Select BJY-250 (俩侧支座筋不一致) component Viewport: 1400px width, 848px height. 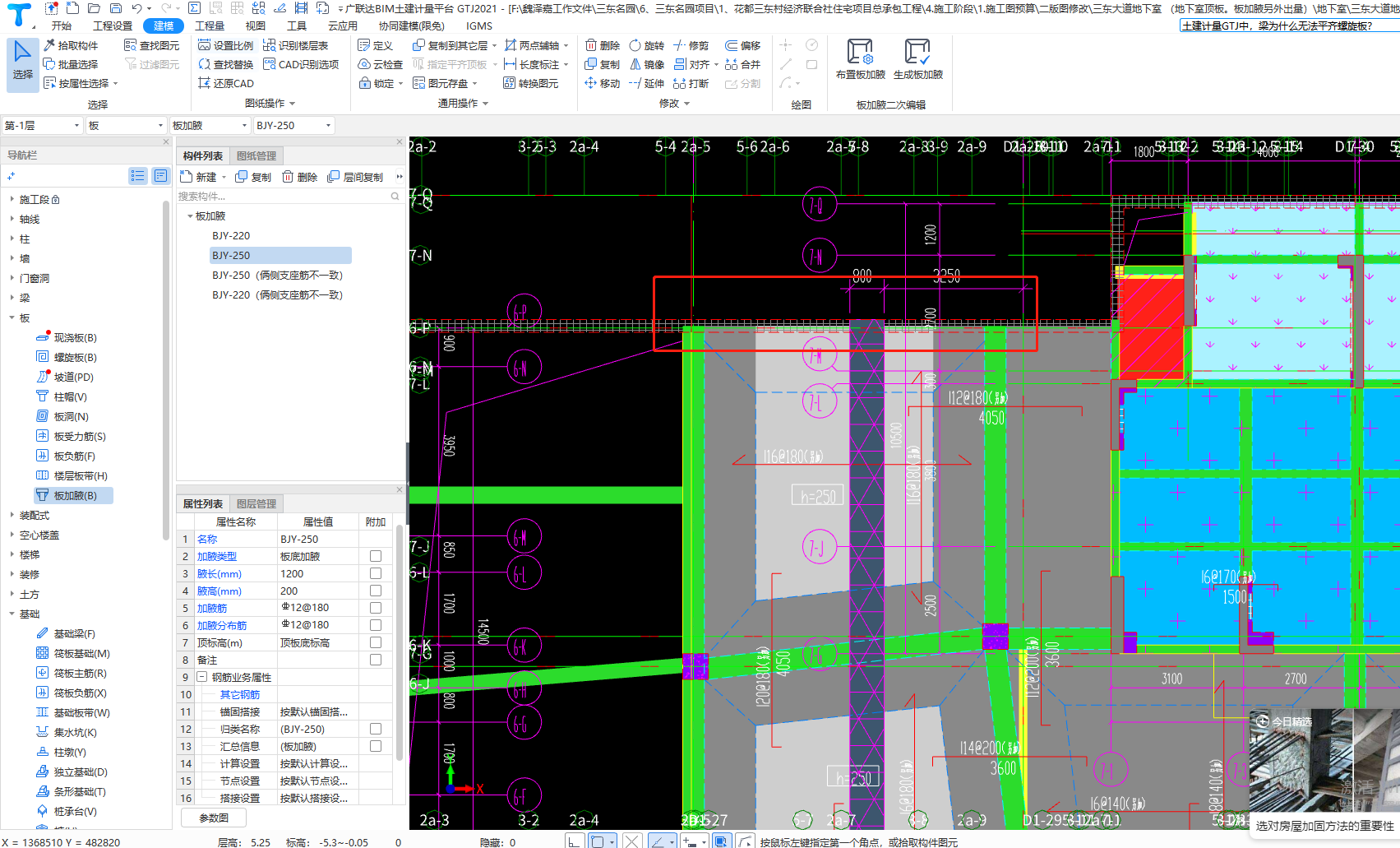pos(277,275)
